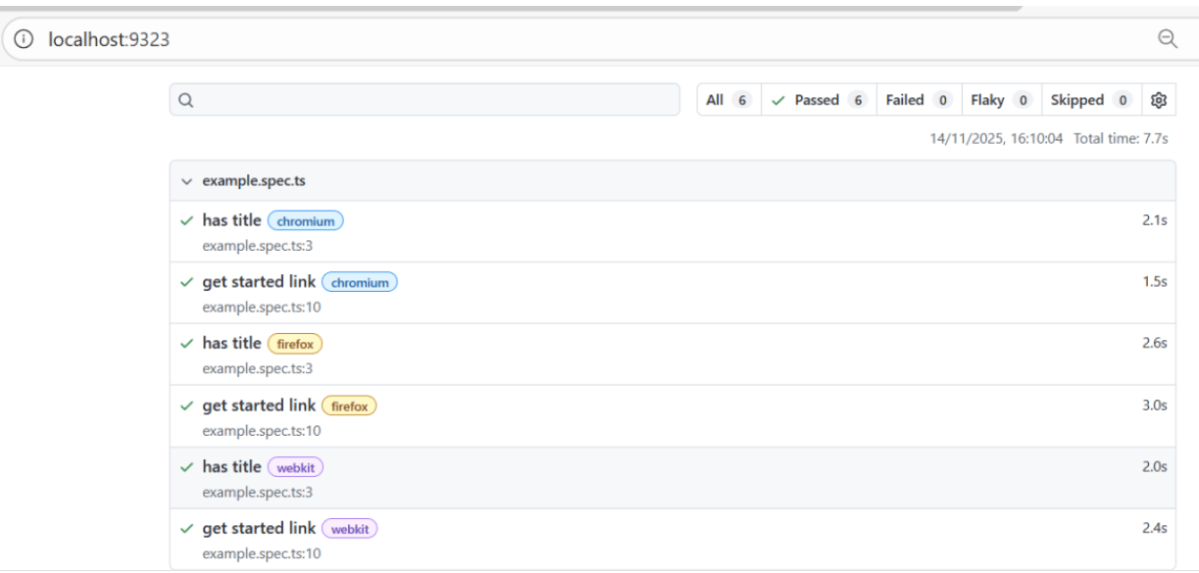
Task: Click the chromium badge on get started link
Action: click(359, 283)
